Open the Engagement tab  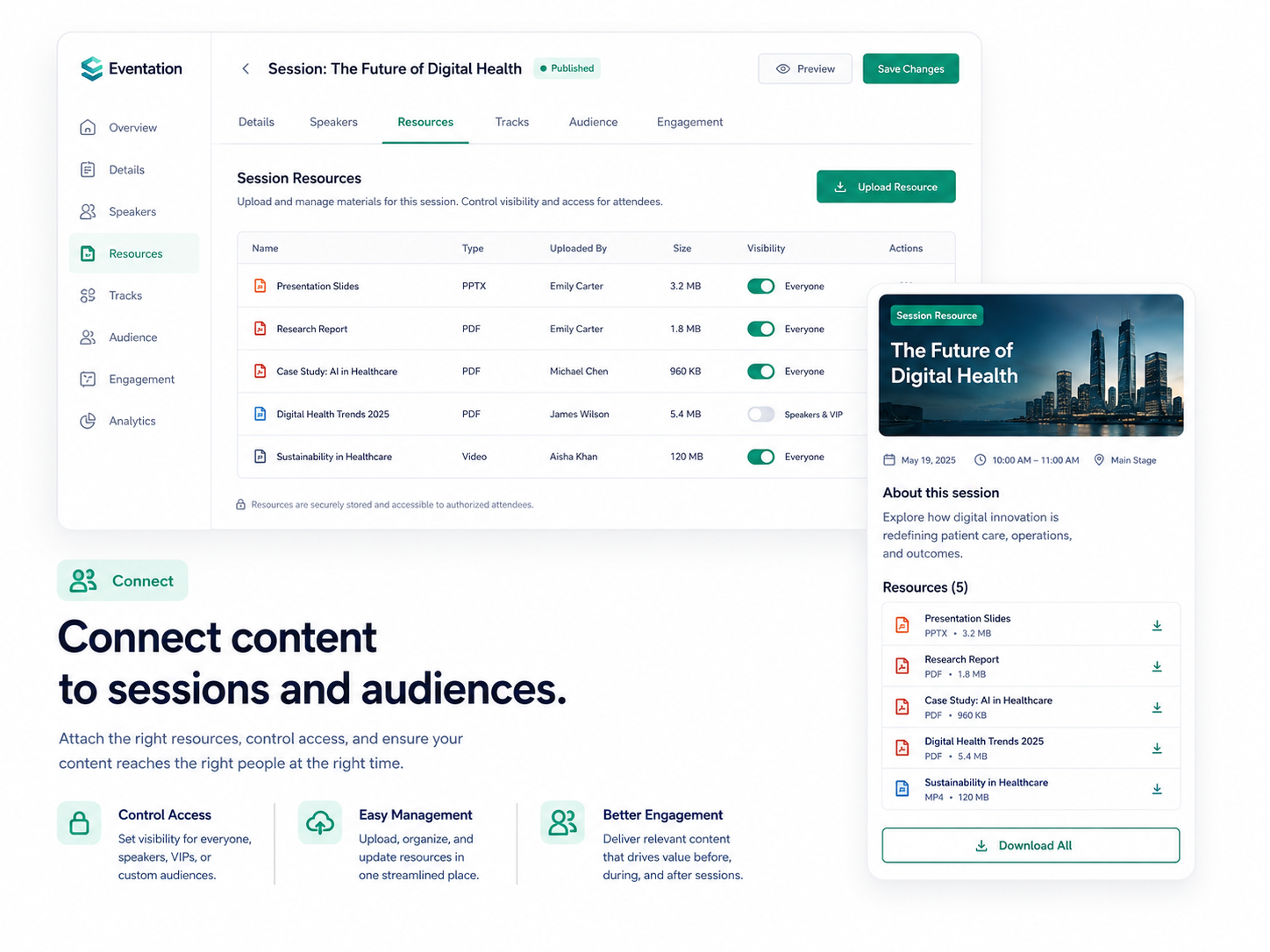(689, 122)
